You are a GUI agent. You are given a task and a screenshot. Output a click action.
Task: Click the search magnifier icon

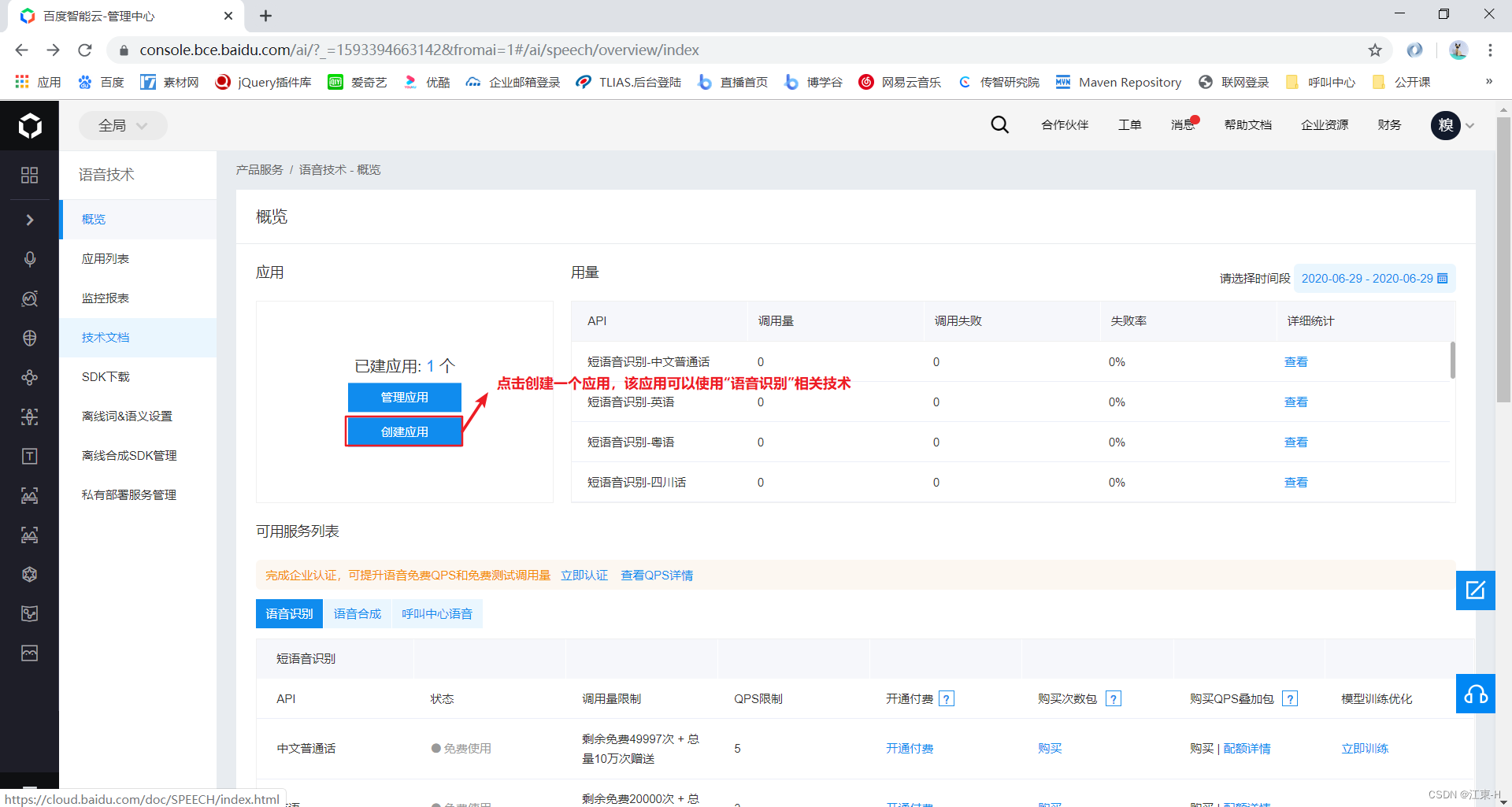click(x=1000, y=124)
